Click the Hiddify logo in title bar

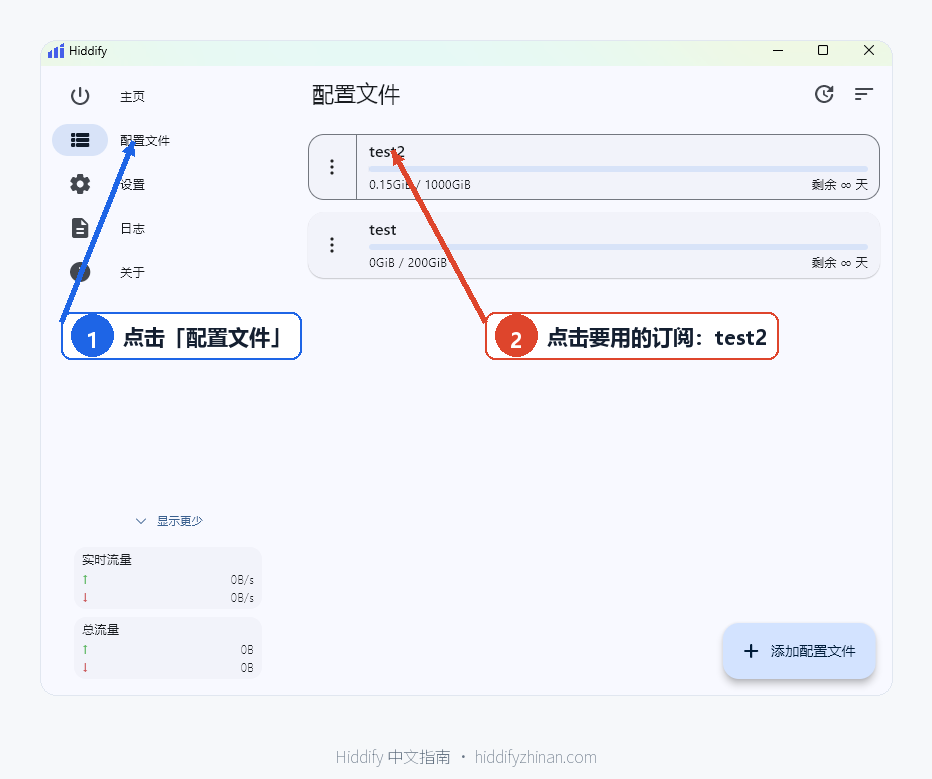click(x=56, y=51)
